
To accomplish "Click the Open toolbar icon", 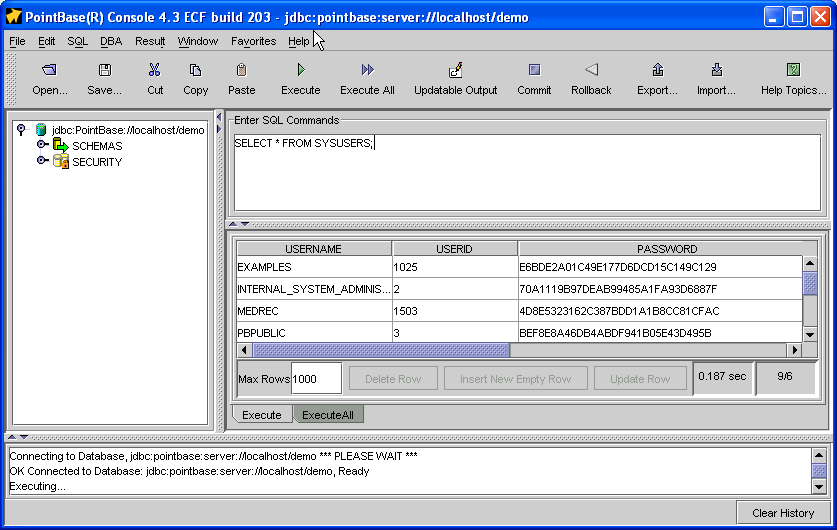I will click(x=50, y=70).
